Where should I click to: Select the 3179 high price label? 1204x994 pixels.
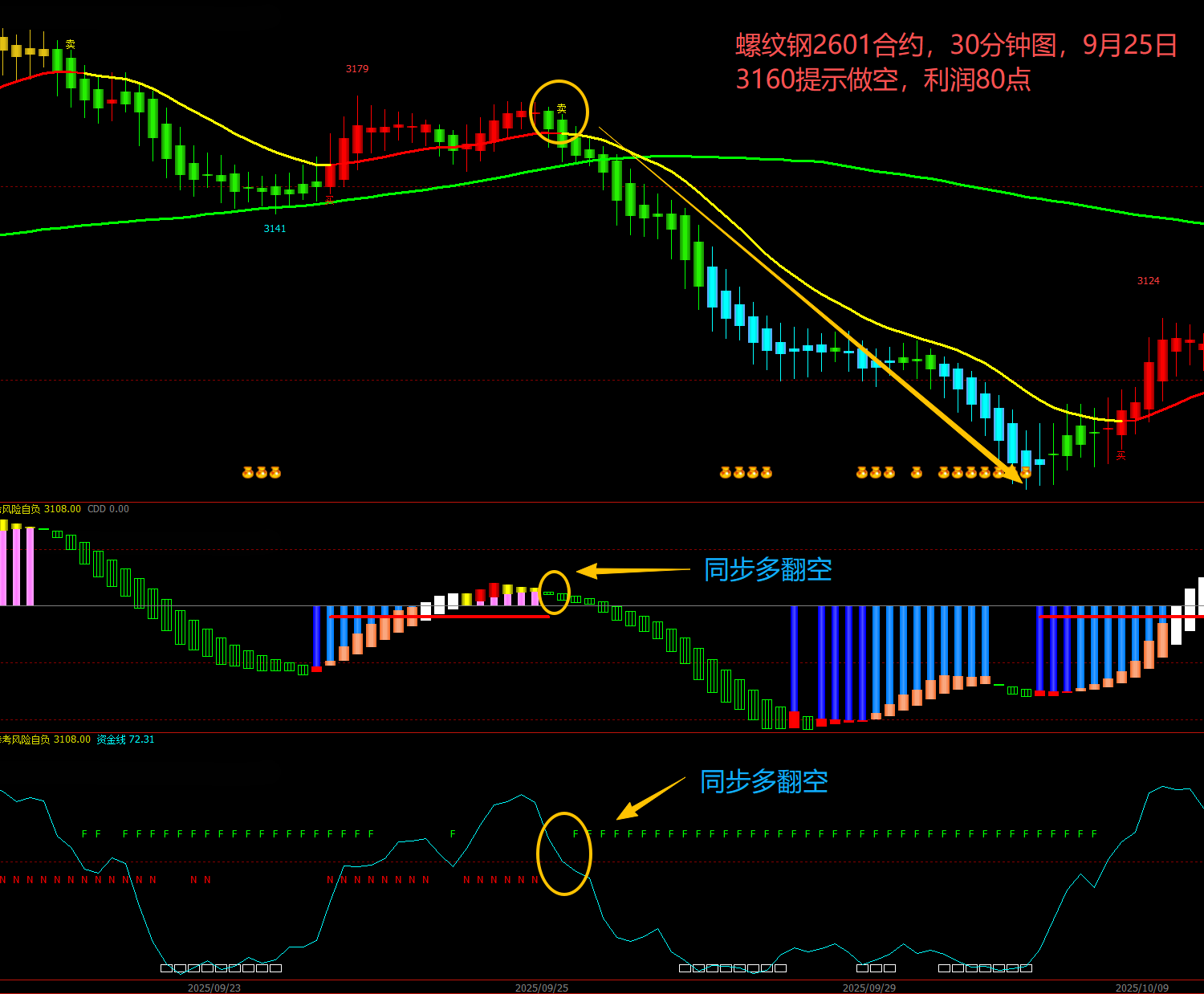pyautogui.click(x=357, y=69)
